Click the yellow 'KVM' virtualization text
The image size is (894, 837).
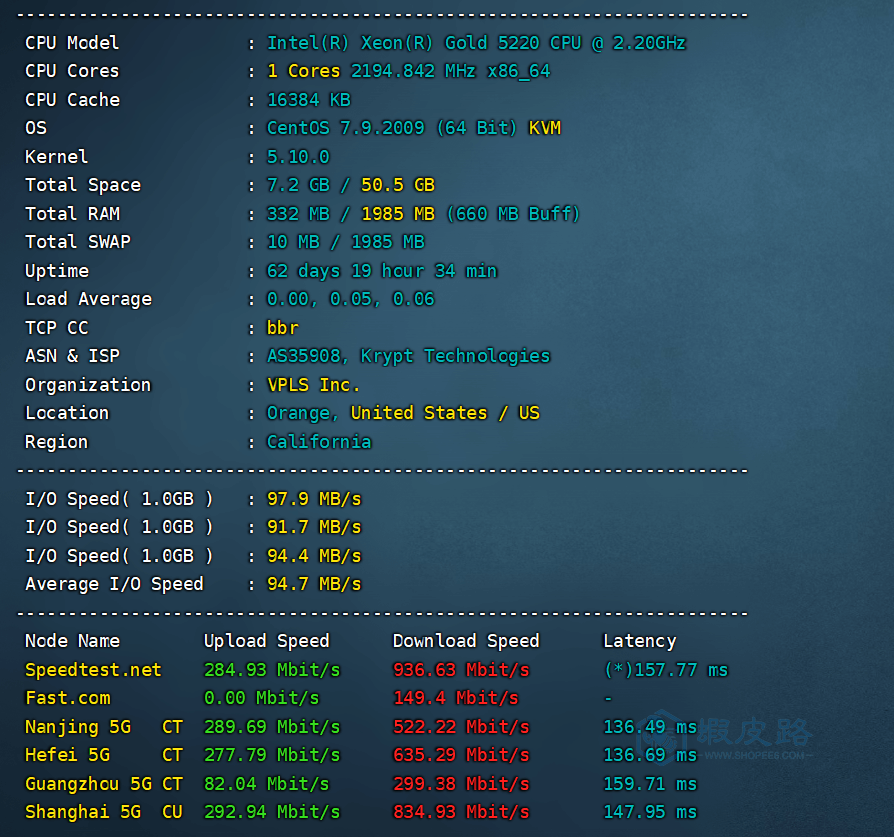pyautogui.click(x=544, y=128)
